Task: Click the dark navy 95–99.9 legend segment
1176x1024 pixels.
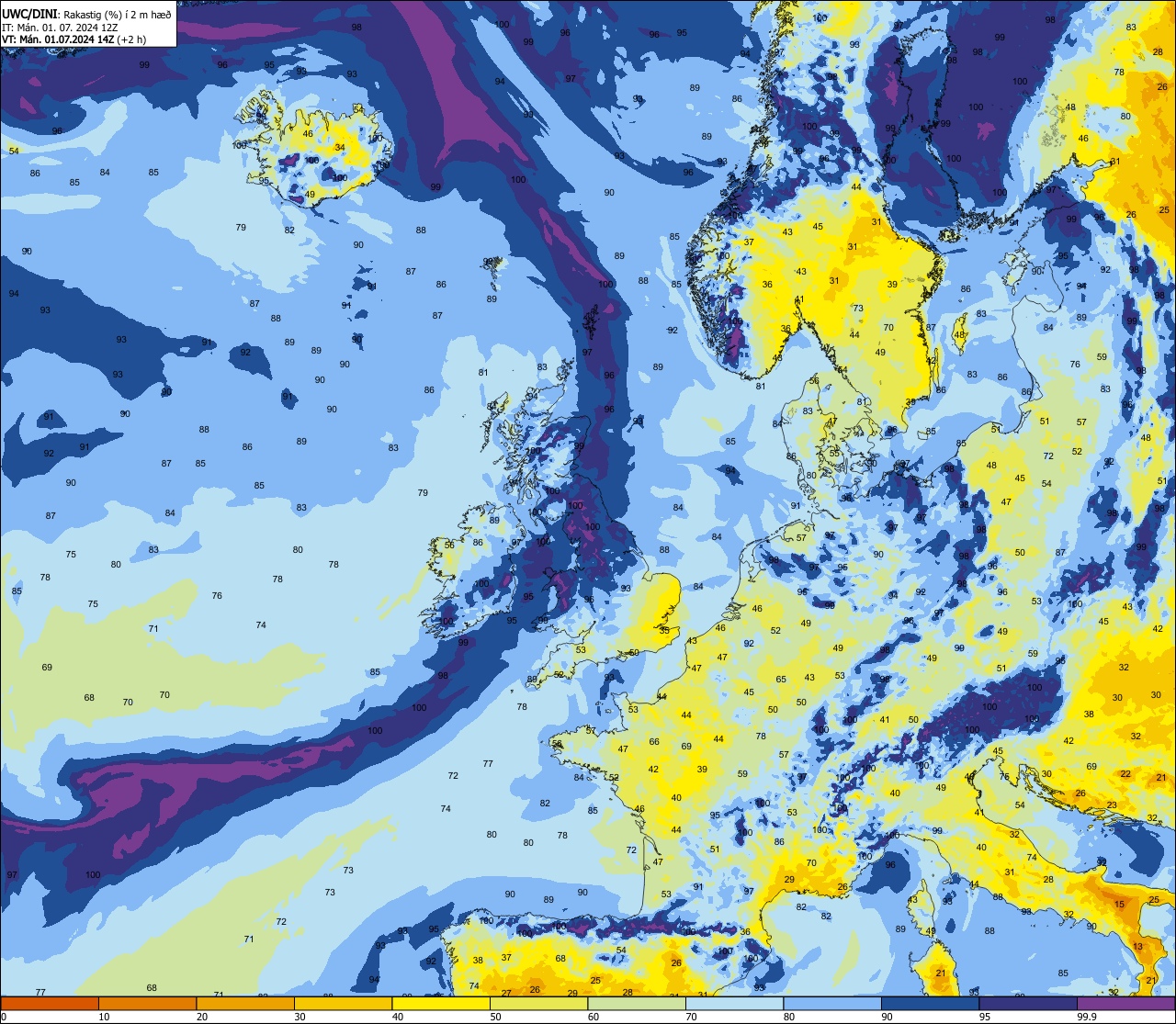Action: 1028,1004
